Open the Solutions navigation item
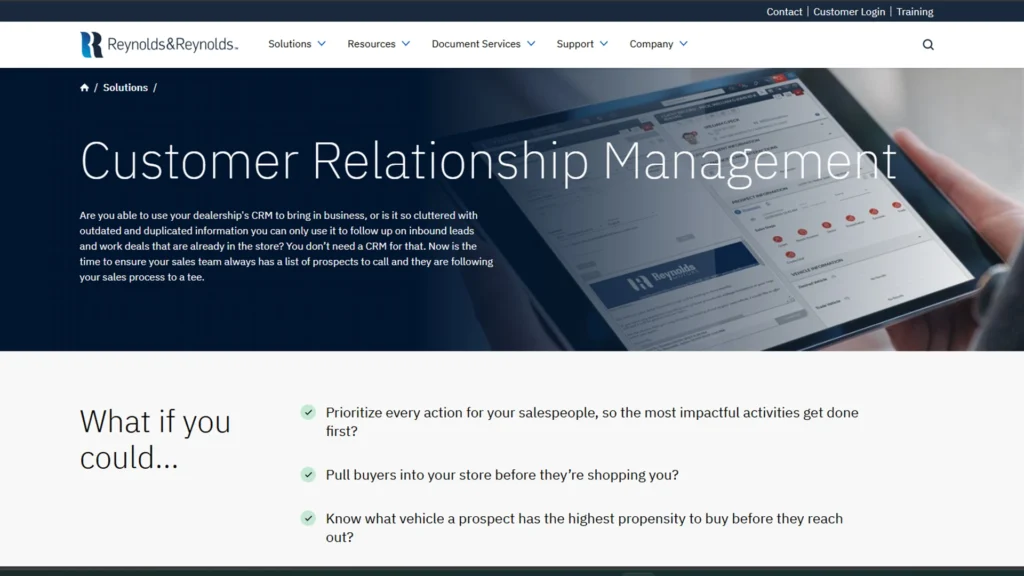This screenshot has width=1024, height=576. (x=289, y=44)
